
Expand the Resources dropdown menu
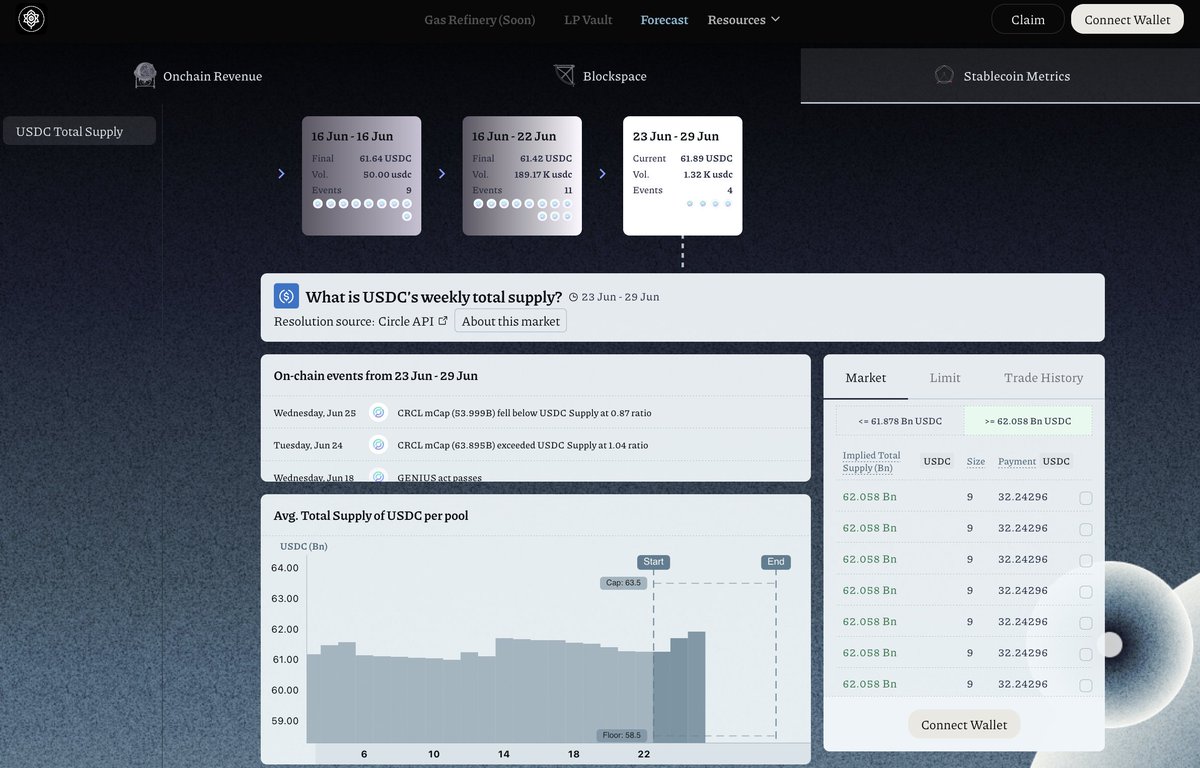pyautogui.click(x=743, y=20)
